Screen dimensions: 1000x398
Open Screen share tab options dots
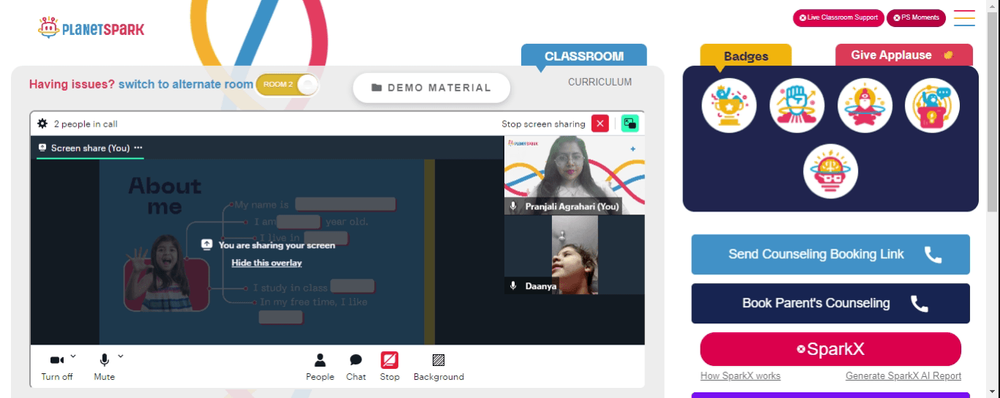pyautogui.click(x=138, y=148)
